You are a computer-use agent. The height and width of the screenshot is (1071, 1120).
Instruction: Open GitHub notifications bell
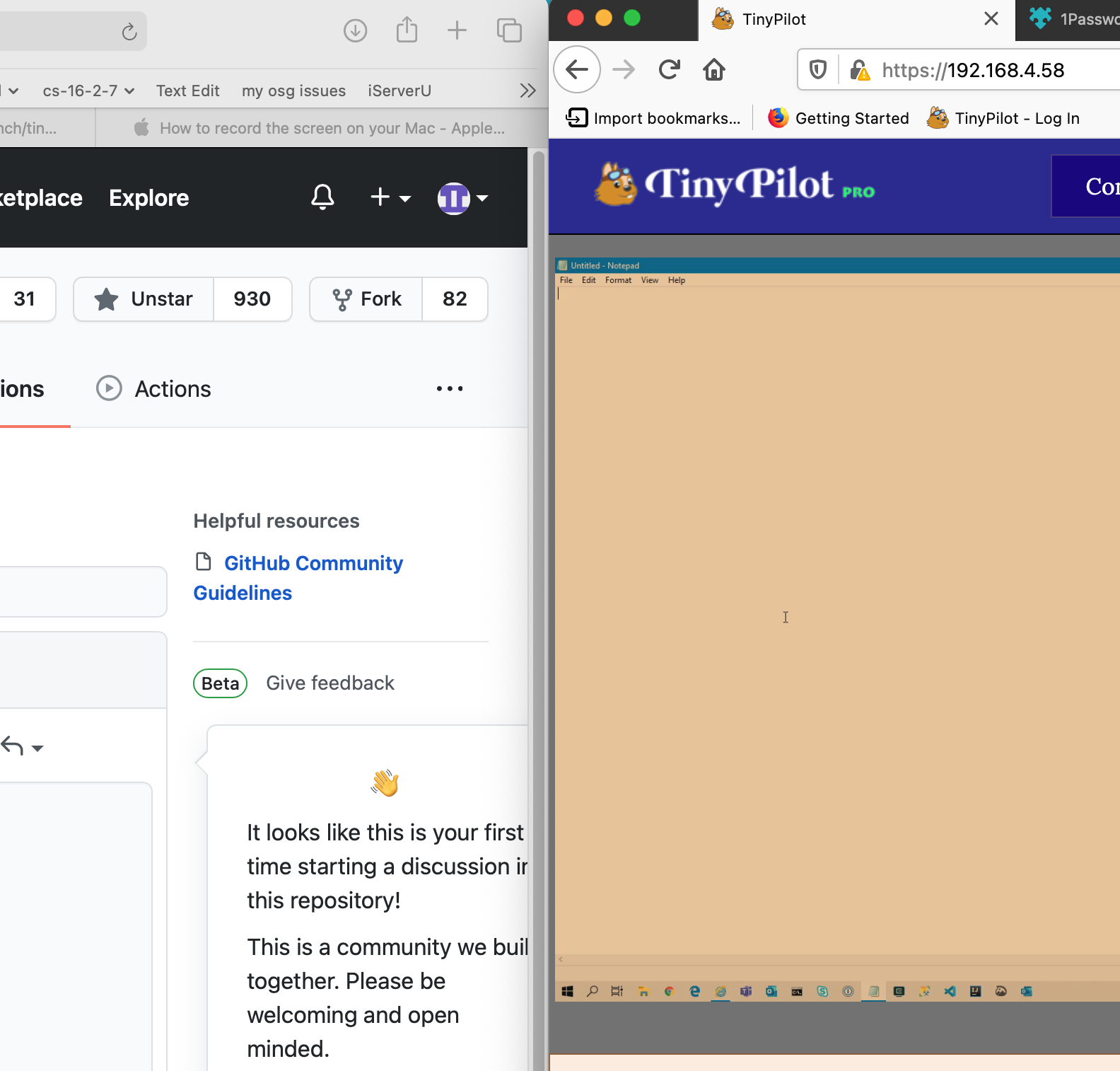coord(322,197)
